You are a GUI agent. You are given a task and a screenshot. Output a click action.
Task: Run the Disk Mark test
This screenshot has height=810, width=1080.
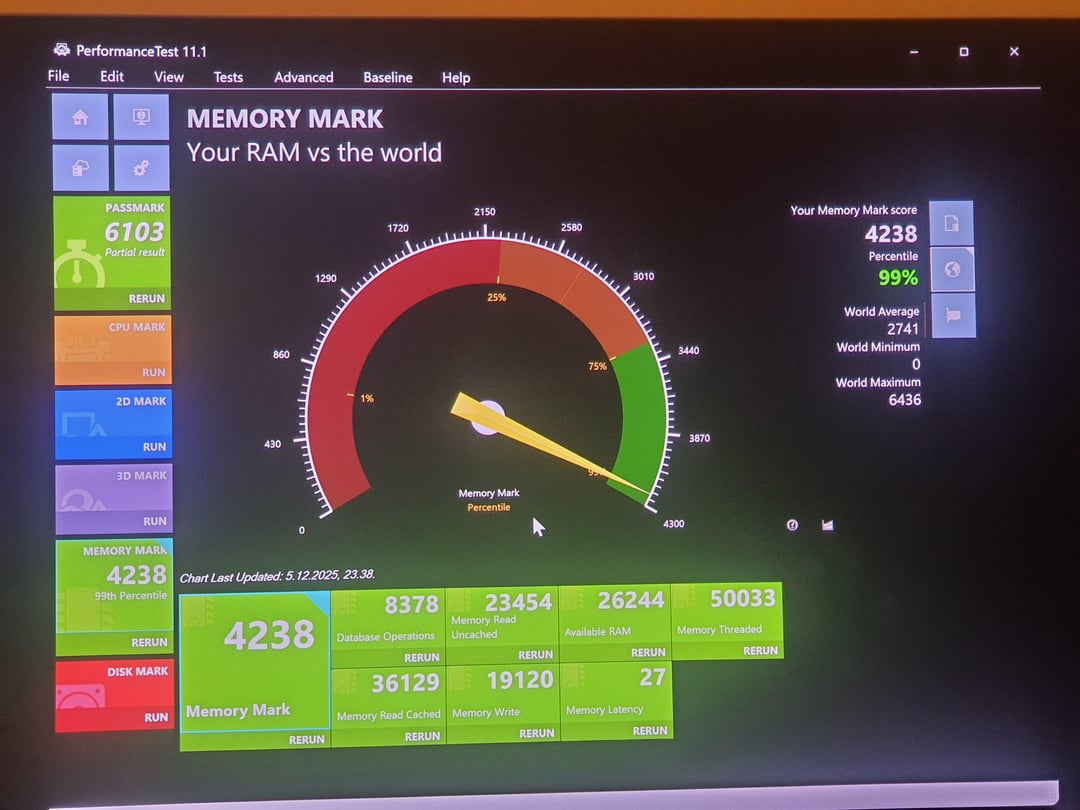tap(156, 717)
